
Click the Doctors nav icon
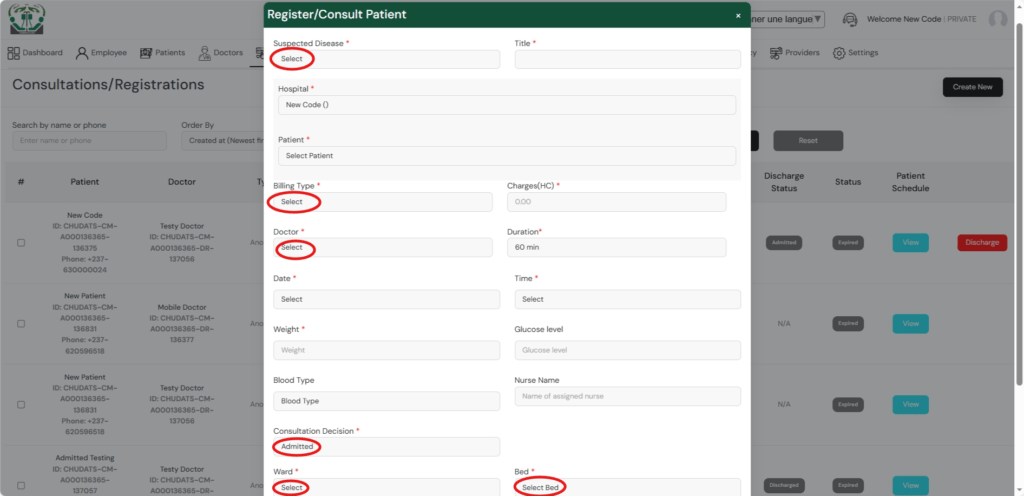(x=205, y=53)
